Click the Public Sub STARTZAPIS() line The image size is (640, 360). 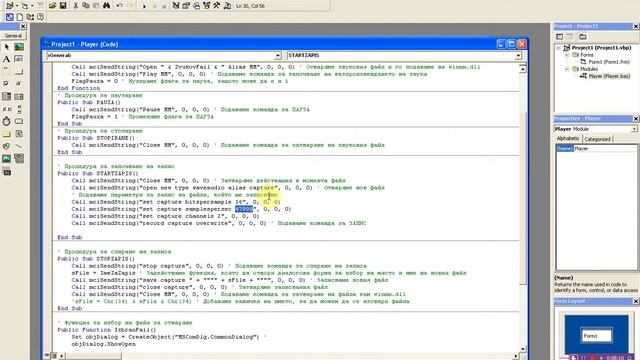[x=98, y=173]
